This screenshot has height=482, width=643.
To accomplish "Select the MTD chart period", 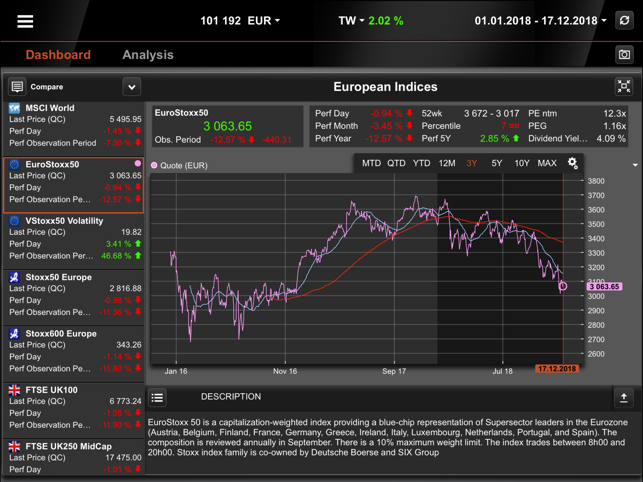I will [x=371, y=163].
